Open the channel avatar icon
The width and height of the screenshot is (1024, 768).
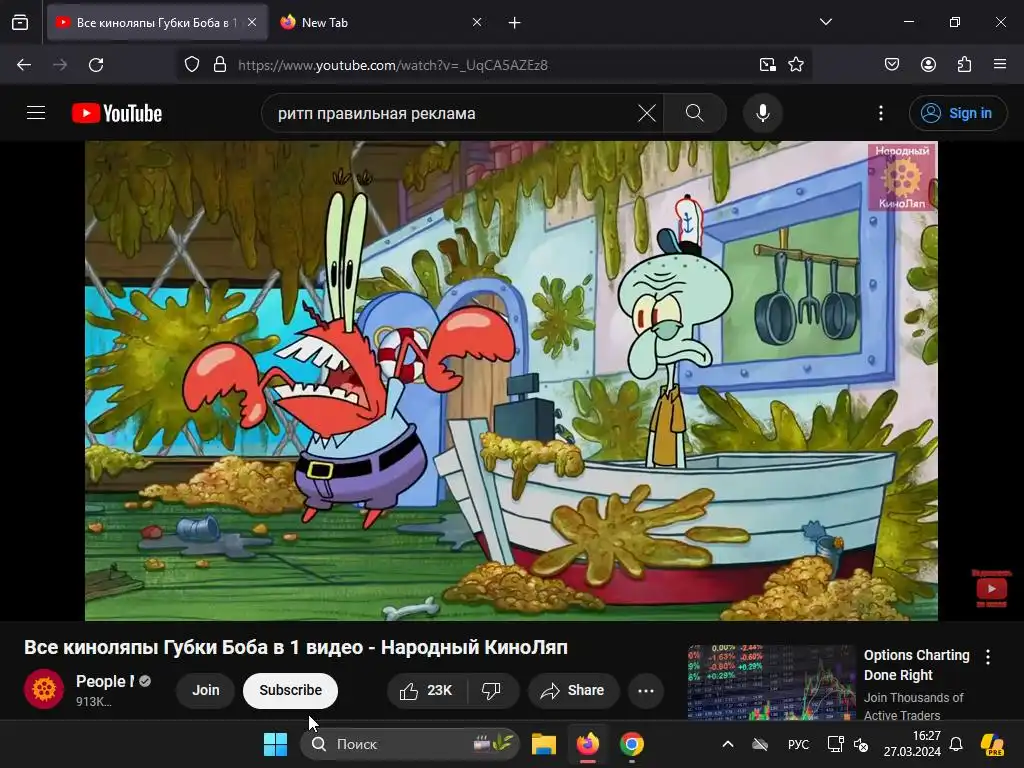(x=44, y=689)
